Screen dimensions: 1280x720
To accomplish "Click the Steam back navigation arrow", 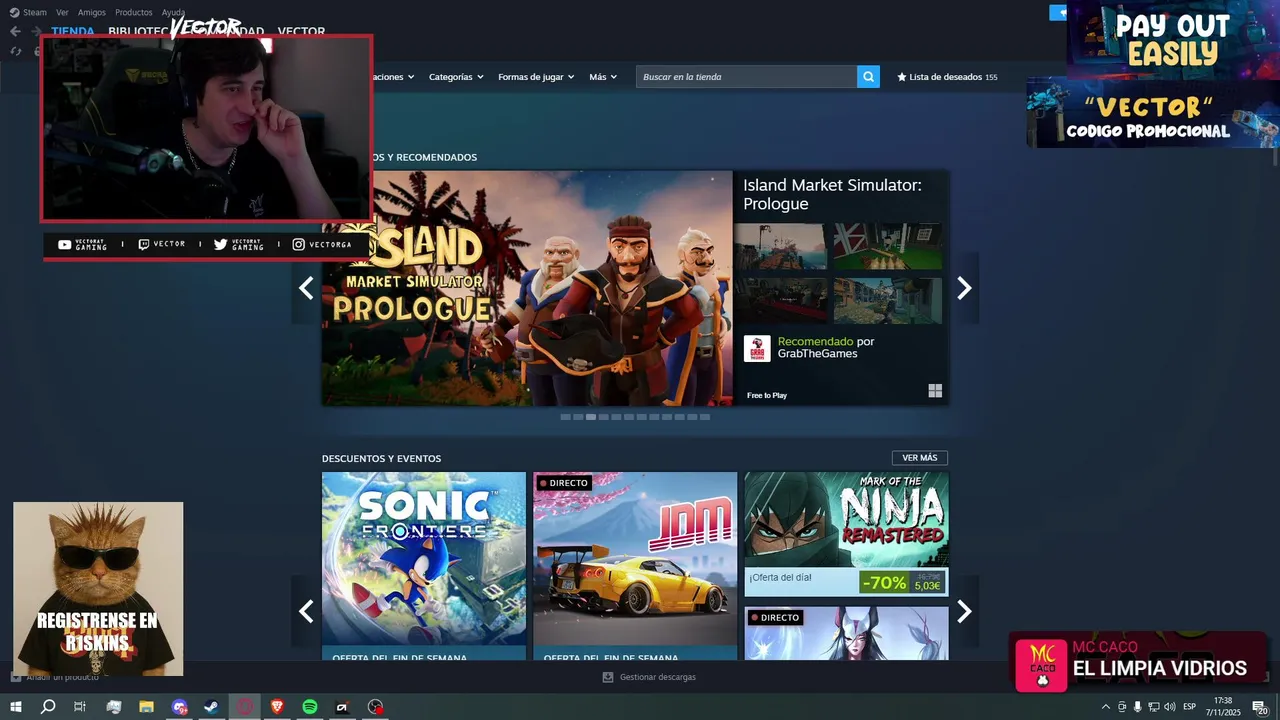I will click(15, 31).
